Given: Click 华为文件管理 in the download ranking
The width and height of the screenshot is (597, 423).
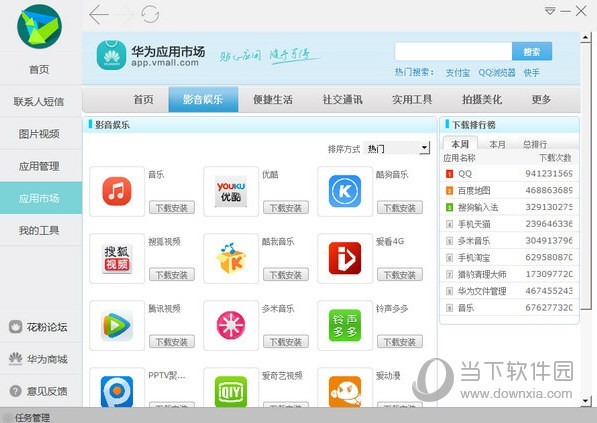Looking at the screenshot, I should point(482,291).
